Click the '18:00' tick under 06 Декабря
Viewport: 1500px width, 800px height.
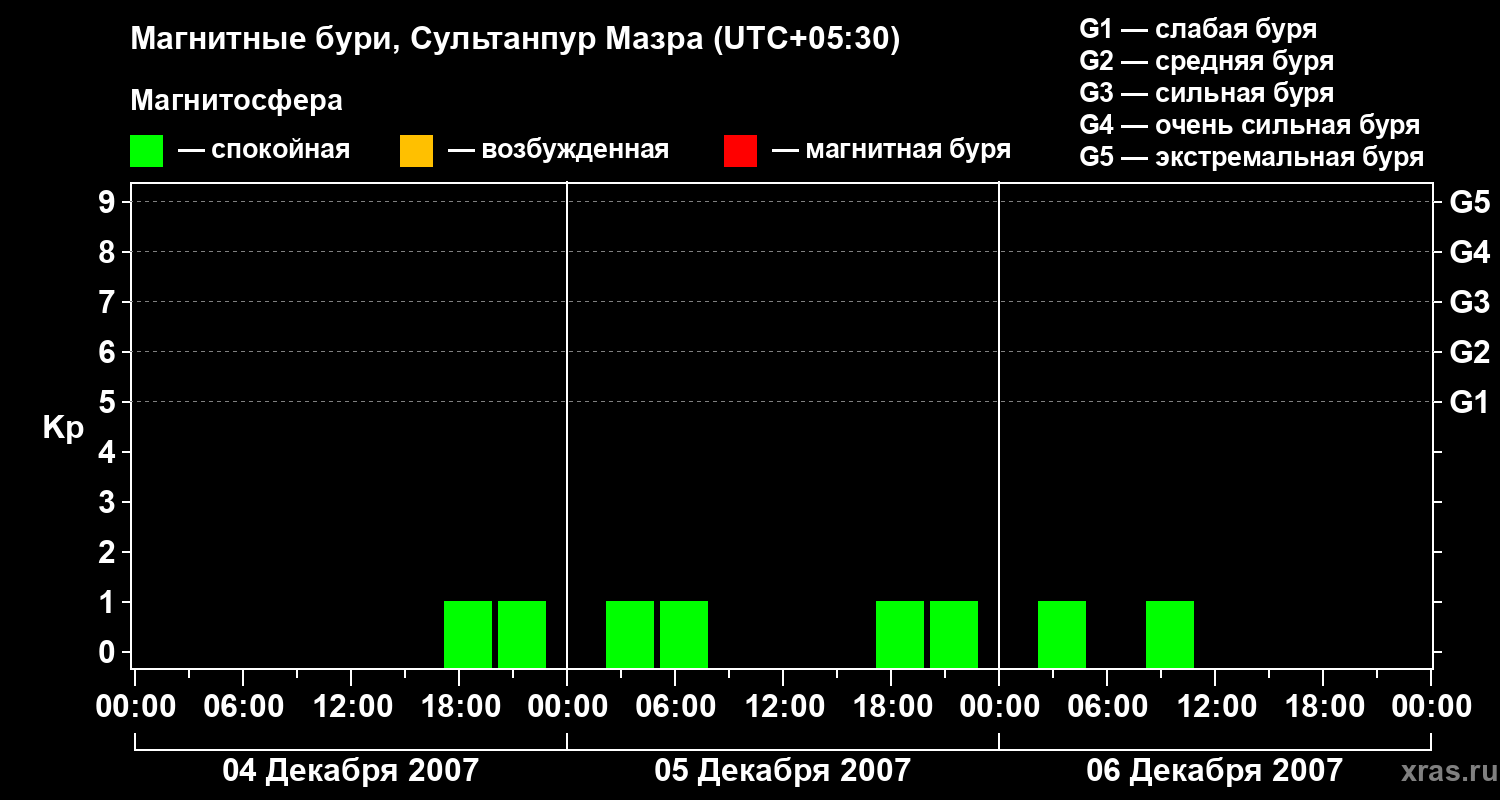[1323, 706]
